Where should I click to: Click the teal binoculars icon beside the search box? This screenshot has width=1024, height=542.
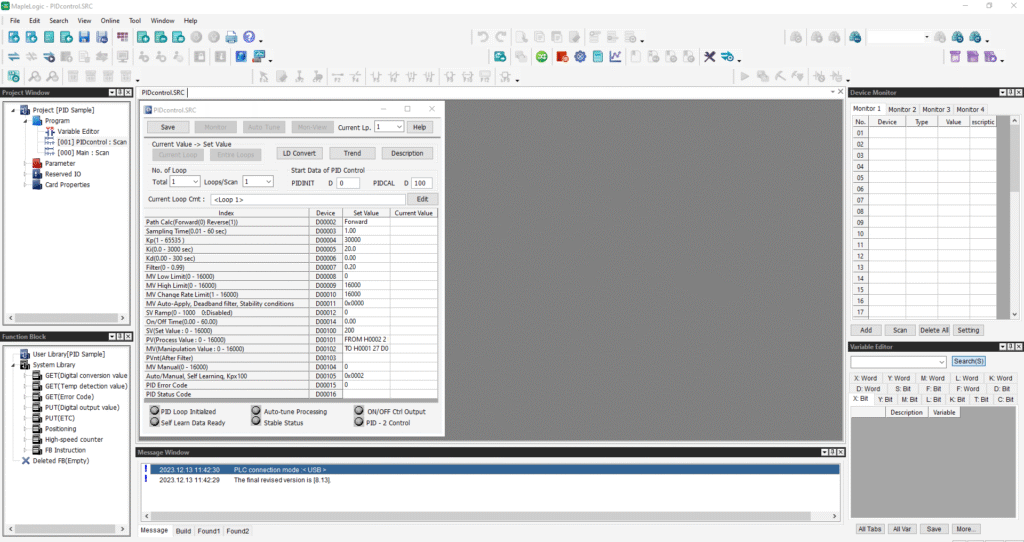click(855, 37)
